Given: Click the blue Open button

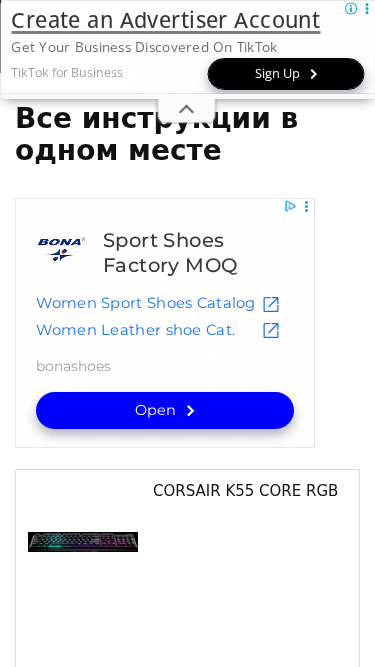Looking at the screenshot, I should pos(165,410).
